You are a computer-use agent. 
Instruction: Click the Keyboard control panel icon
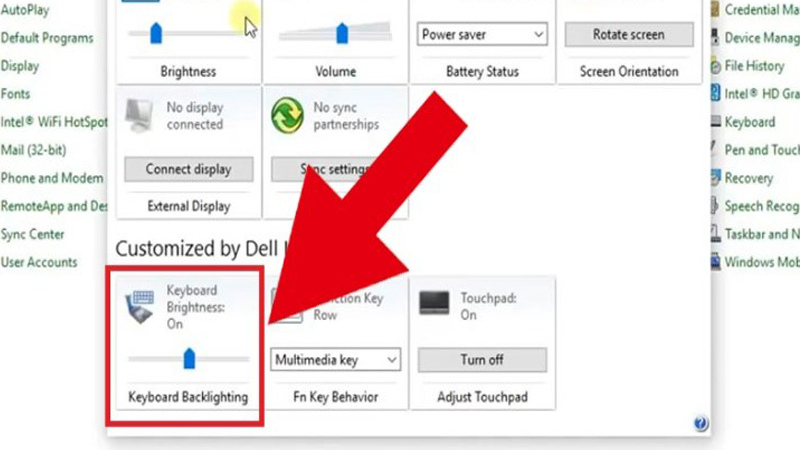click(716, 122)
